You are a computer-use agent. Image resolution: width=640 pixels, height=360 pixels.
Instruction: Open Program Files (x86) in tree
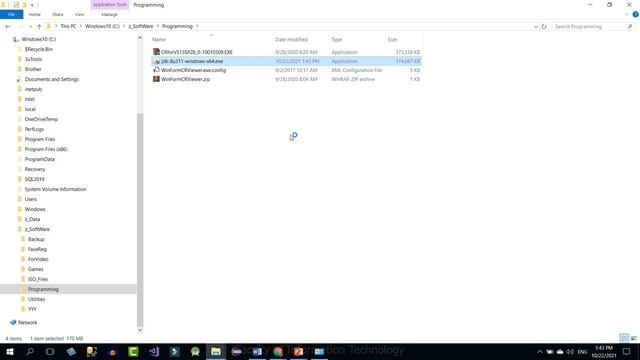(x=46, y=149)
